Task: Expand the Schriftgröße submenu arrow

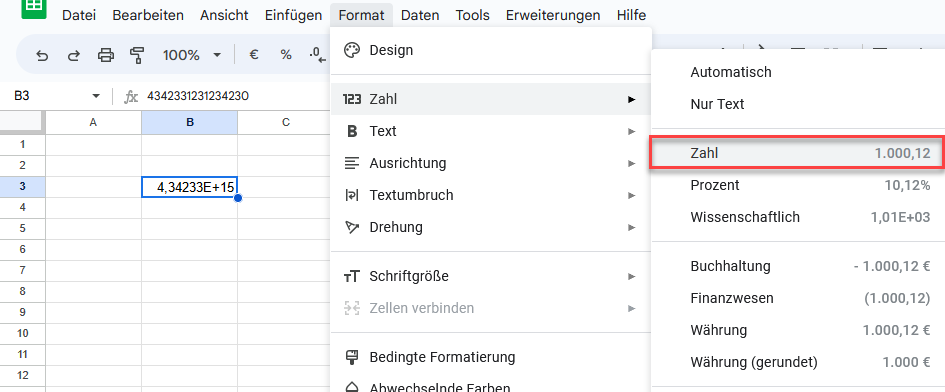Action: [x=631, y=277]
